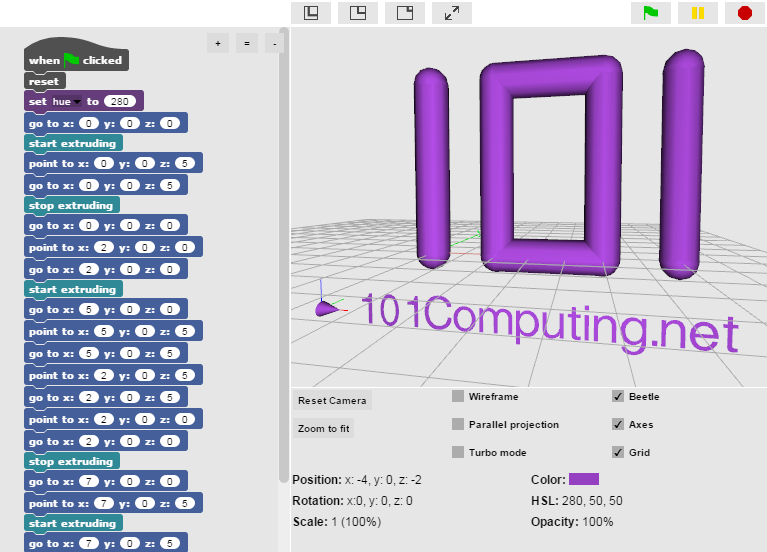Click the x value in point to x:2 z:0 below first stop extruding
The width and height of the screenshot is (767, 552).
(104, 248)
